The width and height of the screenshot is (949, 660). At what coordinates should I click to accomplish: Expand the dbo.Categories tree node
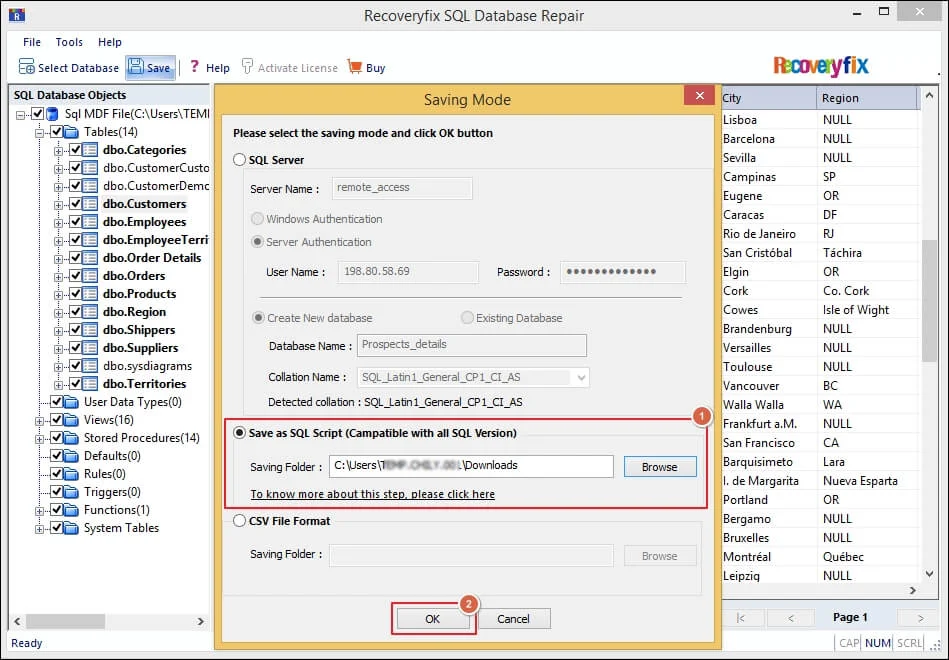point(59,151)
